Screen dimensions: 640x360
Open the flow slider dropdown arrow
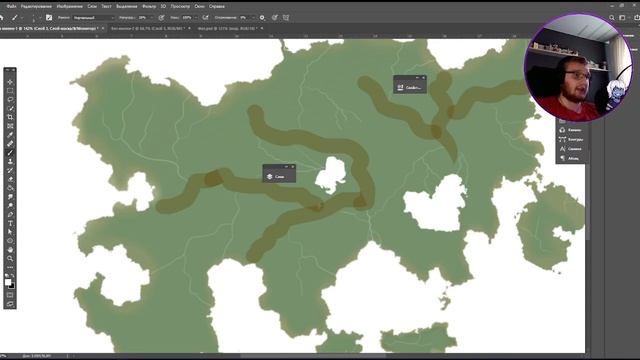click(196, 18)
